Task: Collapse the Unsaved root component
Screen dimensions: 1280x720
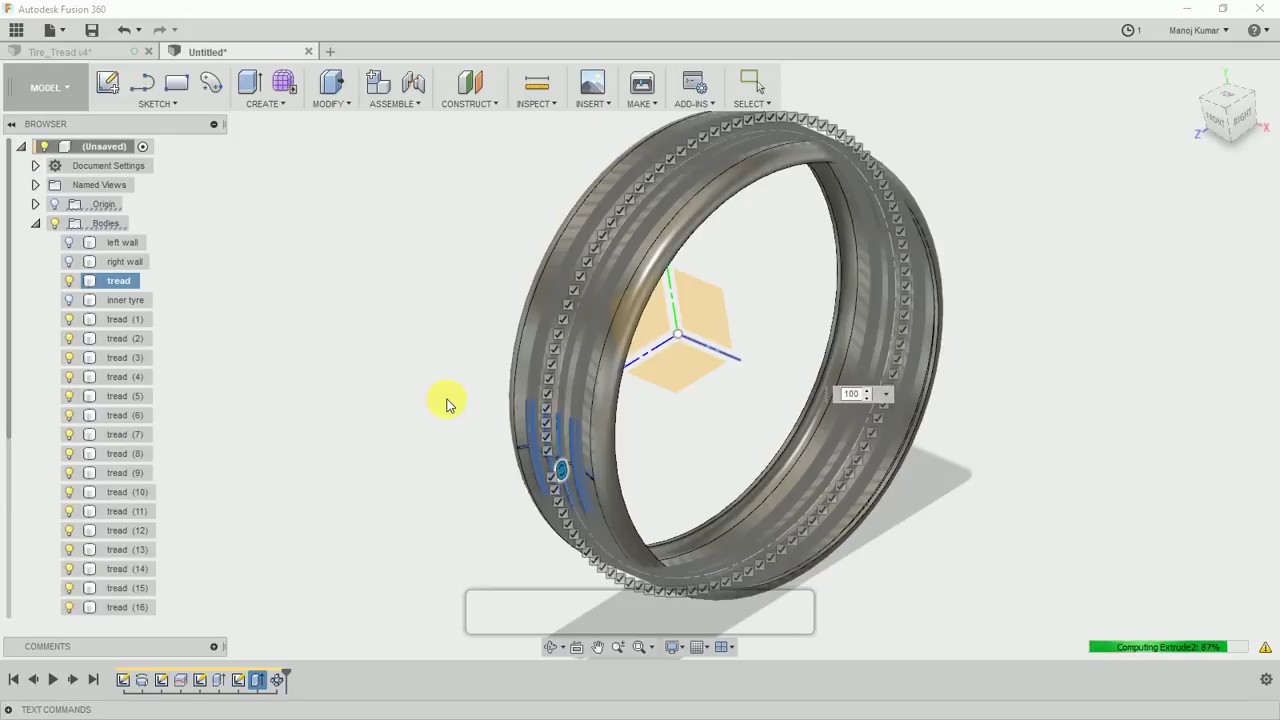Action: click(21, 147)
